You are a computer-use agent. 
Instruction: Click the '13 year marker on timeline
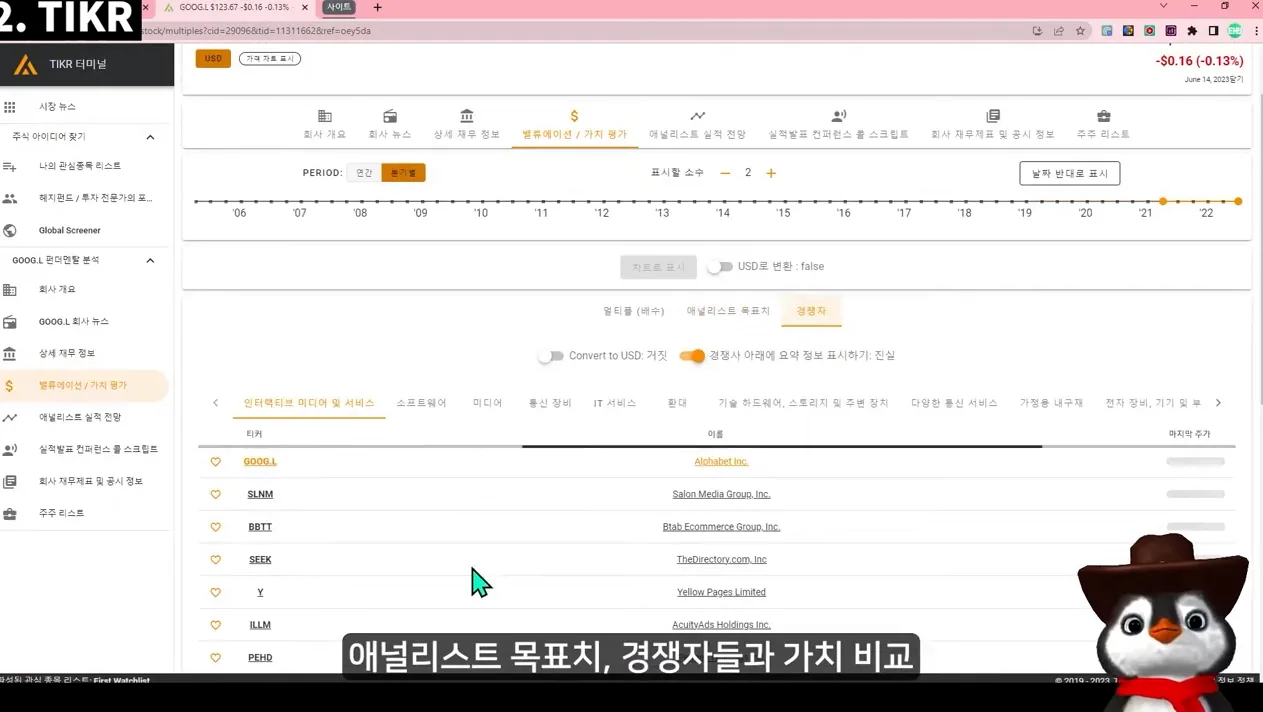[x=662, y=213]
